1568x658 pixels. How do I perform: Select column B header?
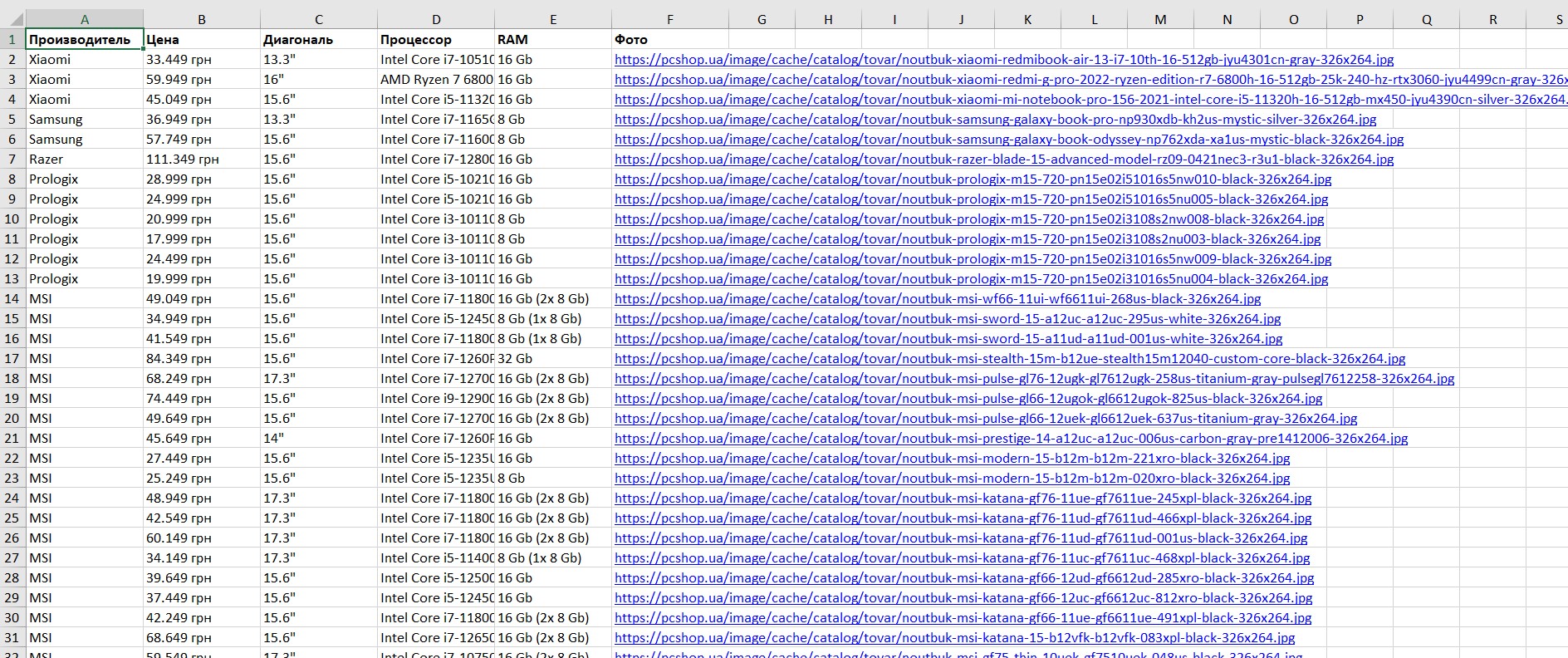pos(202,19)
